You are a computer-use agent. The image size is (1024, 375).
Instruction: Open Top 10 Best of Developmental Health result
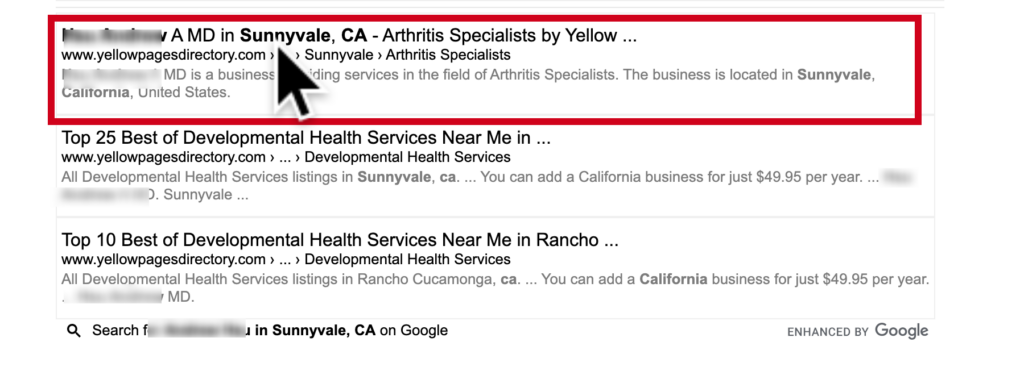pyautogui.click(x=340, y=240)
